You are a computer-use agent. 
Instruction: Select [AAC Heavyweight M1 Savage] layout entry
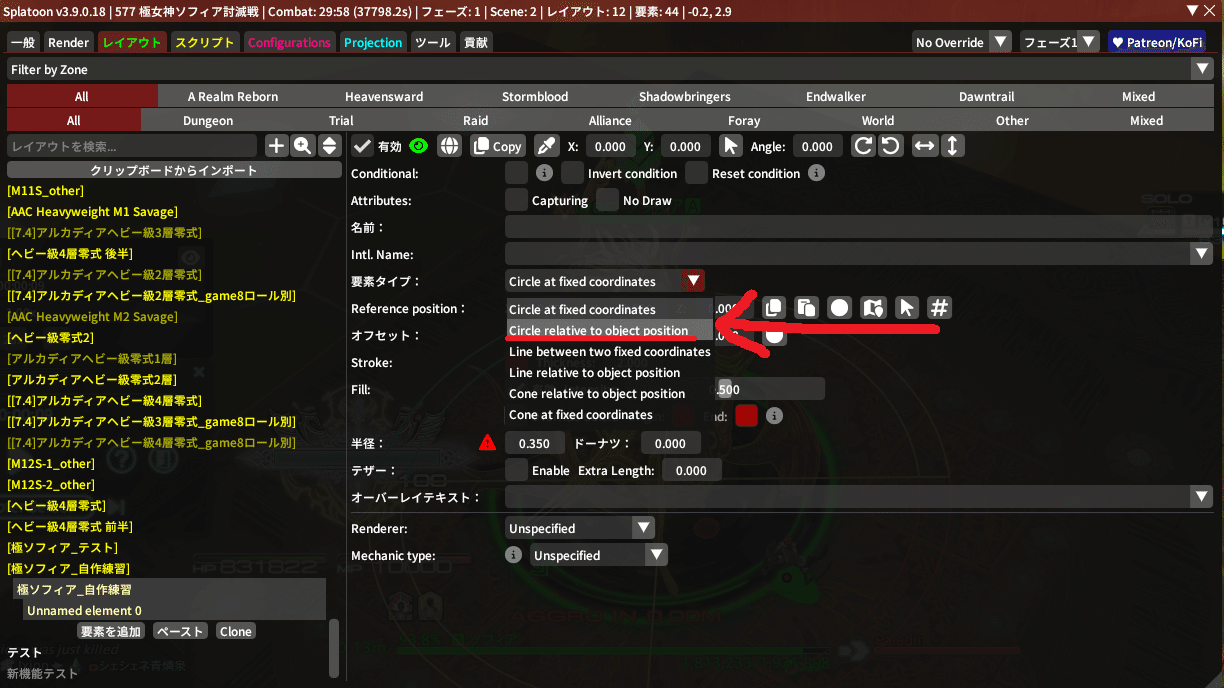pos(92,211)
